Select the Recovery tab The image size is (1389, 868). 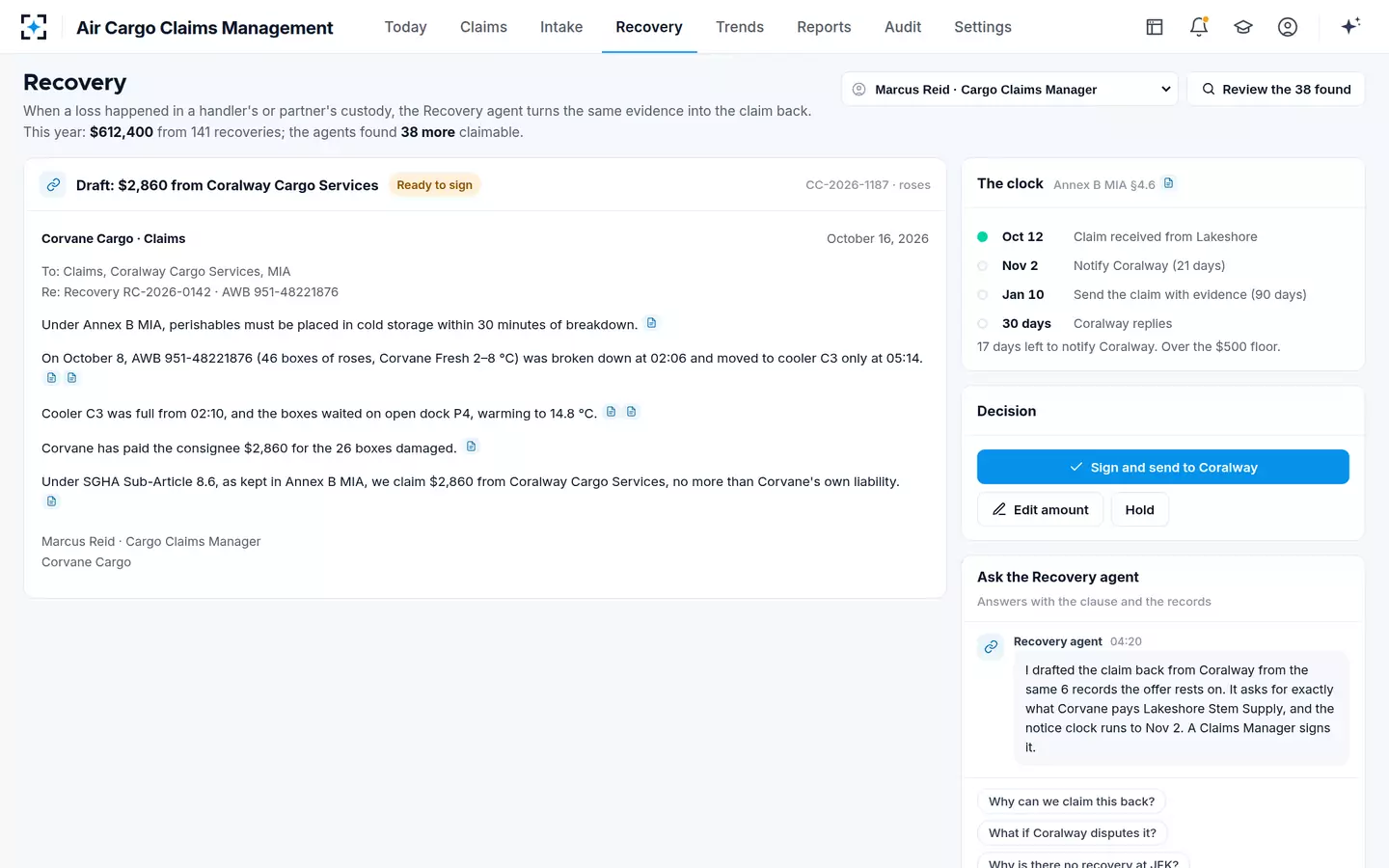click(649, 27)
